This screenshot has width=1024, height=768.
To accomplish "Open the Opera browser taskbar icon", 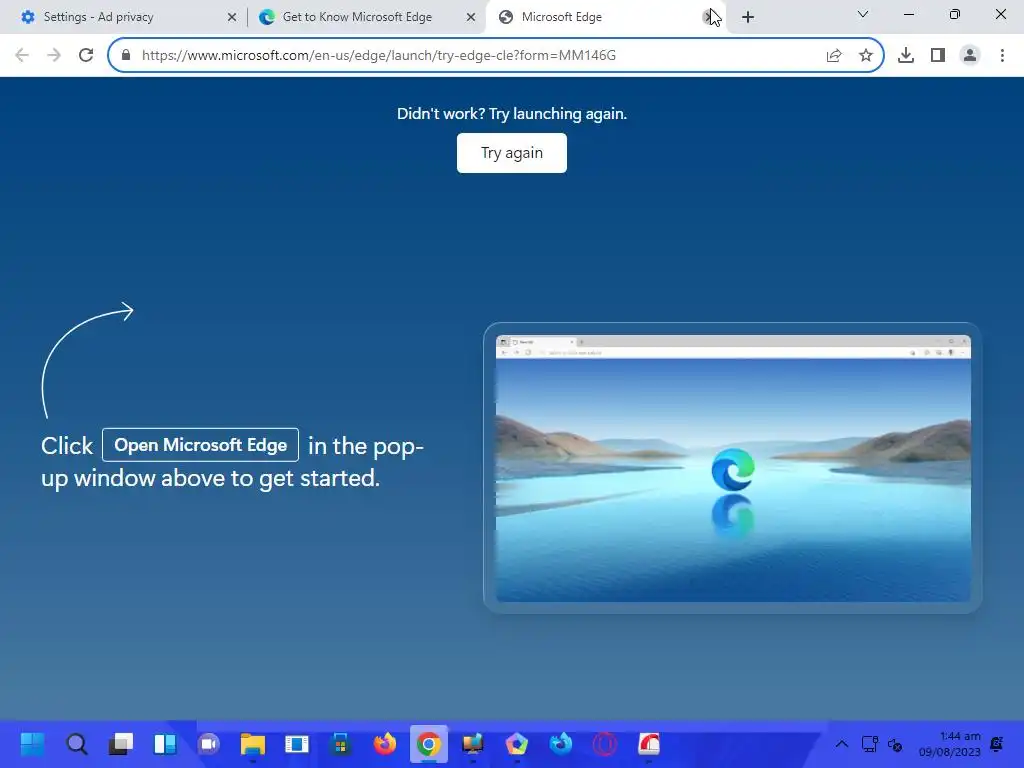I will click(x=605, y=744).
